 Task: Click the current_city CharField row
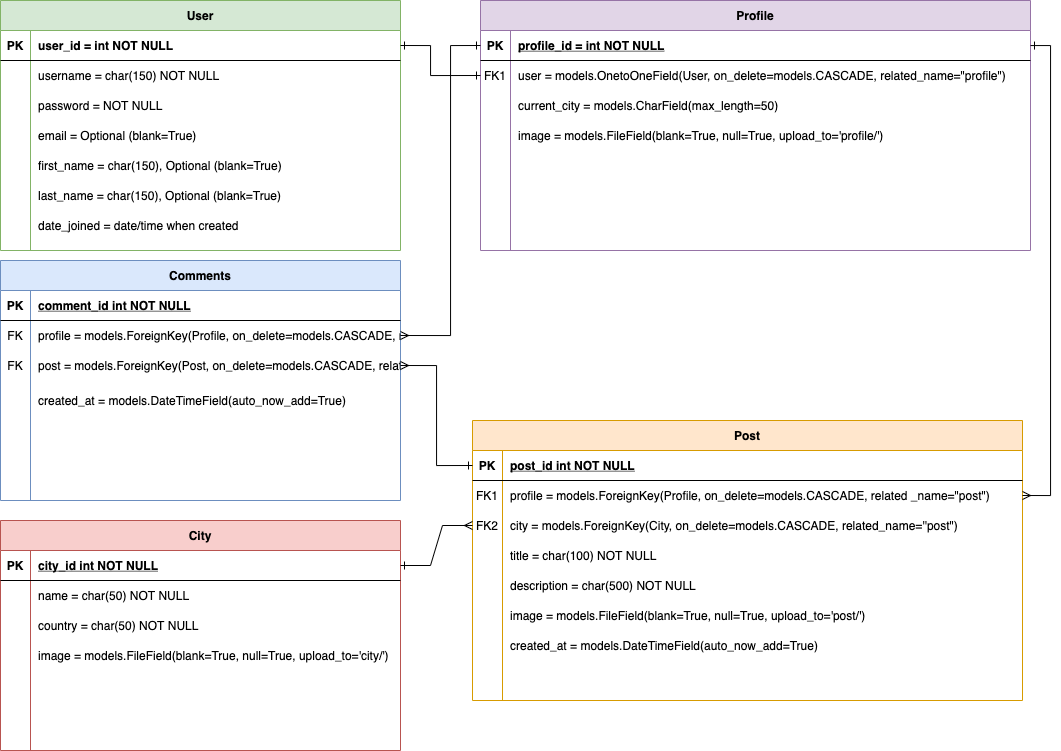[647, 106]
